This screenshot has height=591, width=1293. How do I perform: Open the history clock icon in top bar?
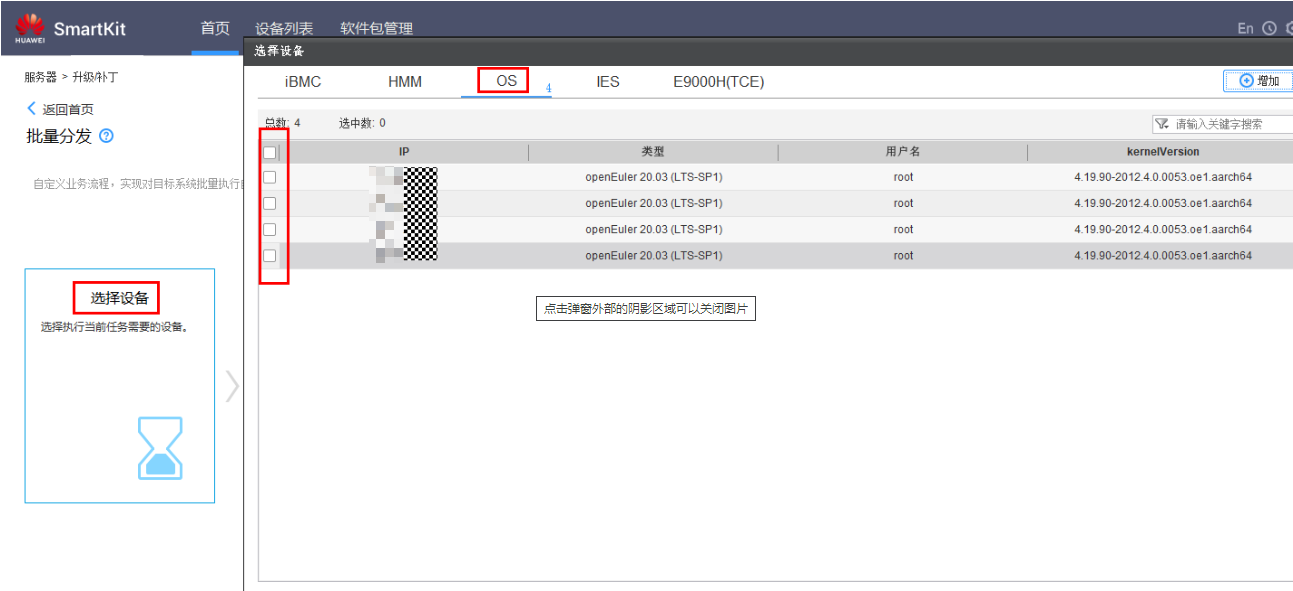1269,28
